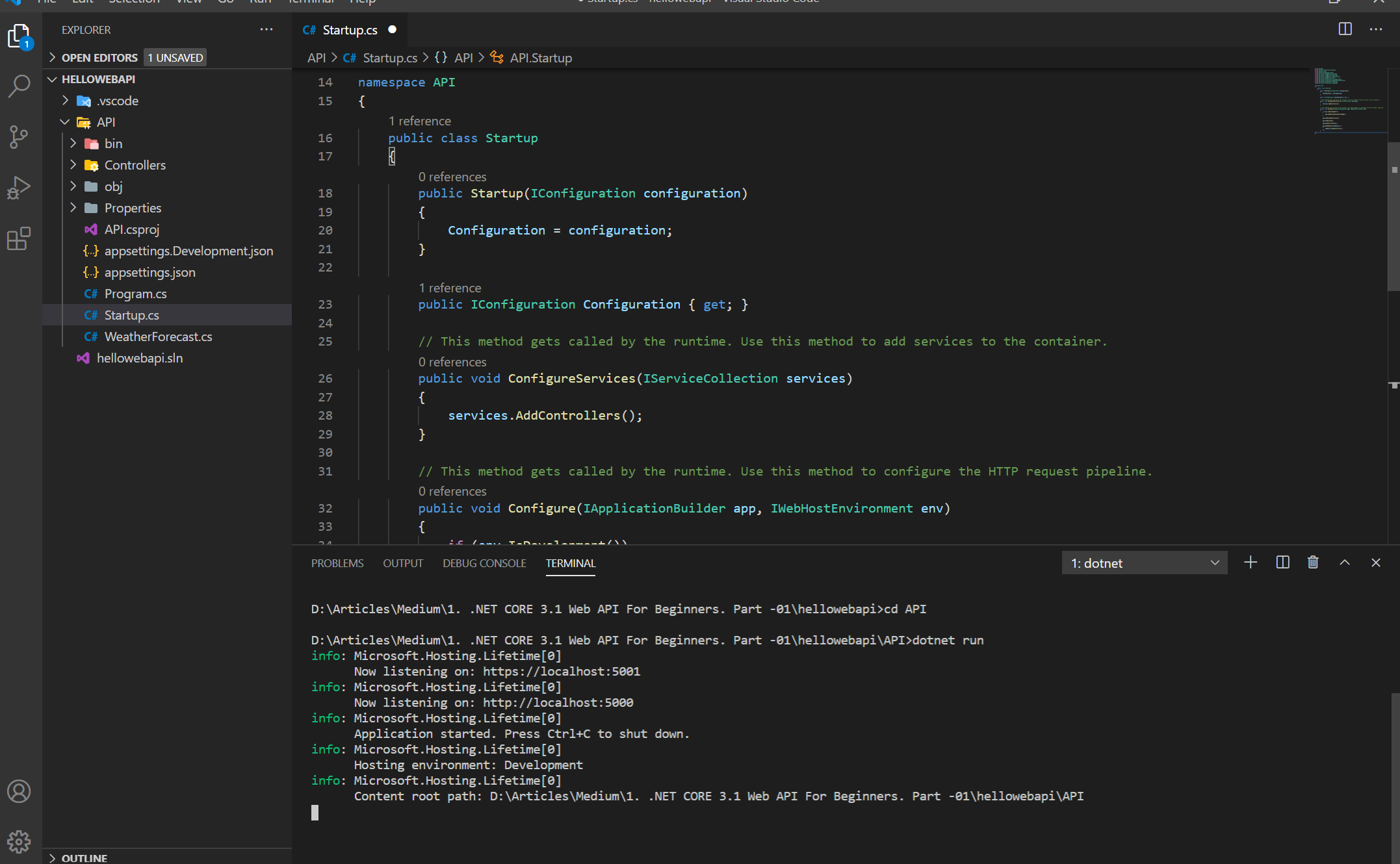Click the AddControllers method call in code
The width and height of the screenshot is (1400, 864).
[568, 415]
